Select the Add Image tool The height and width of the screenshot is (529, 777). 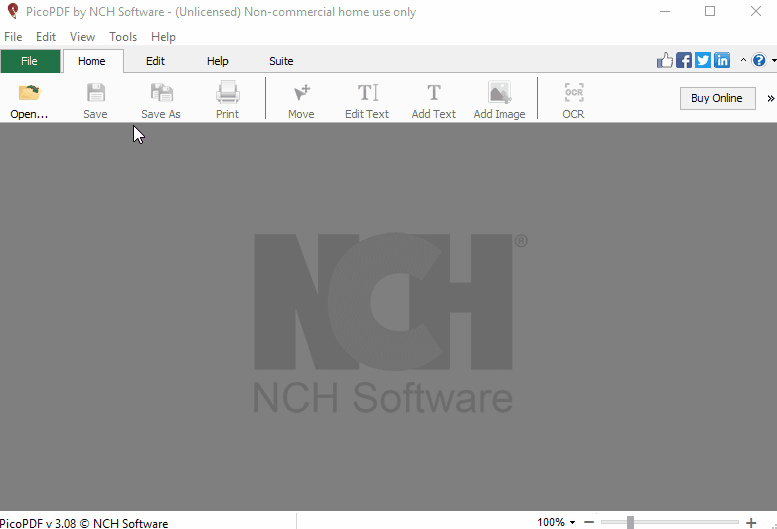500,101
